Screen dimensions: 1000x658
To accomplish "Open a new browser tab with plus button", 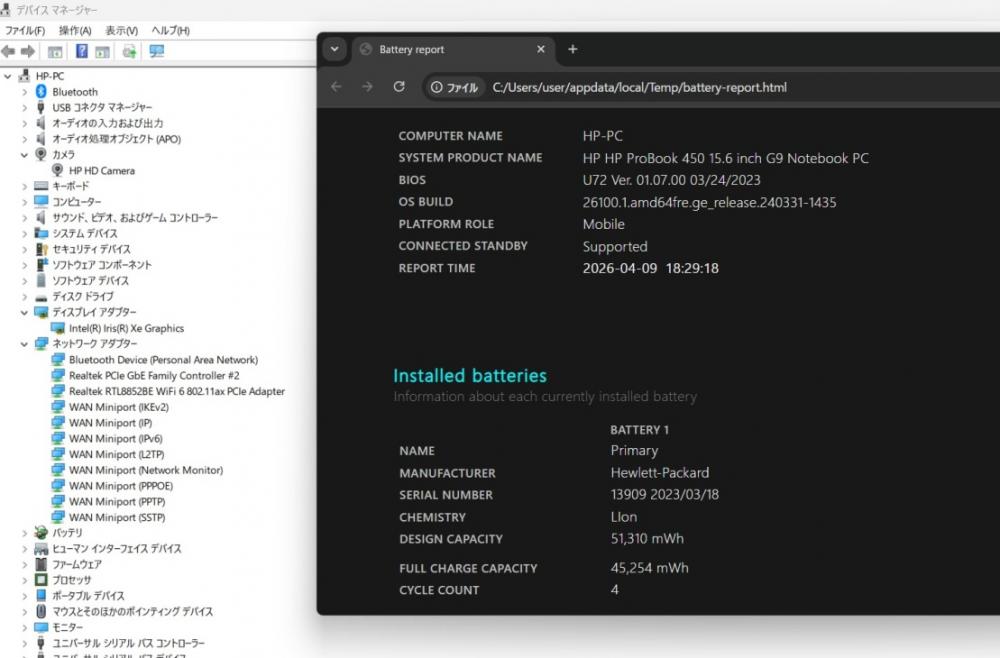I will tap(573, 49).
